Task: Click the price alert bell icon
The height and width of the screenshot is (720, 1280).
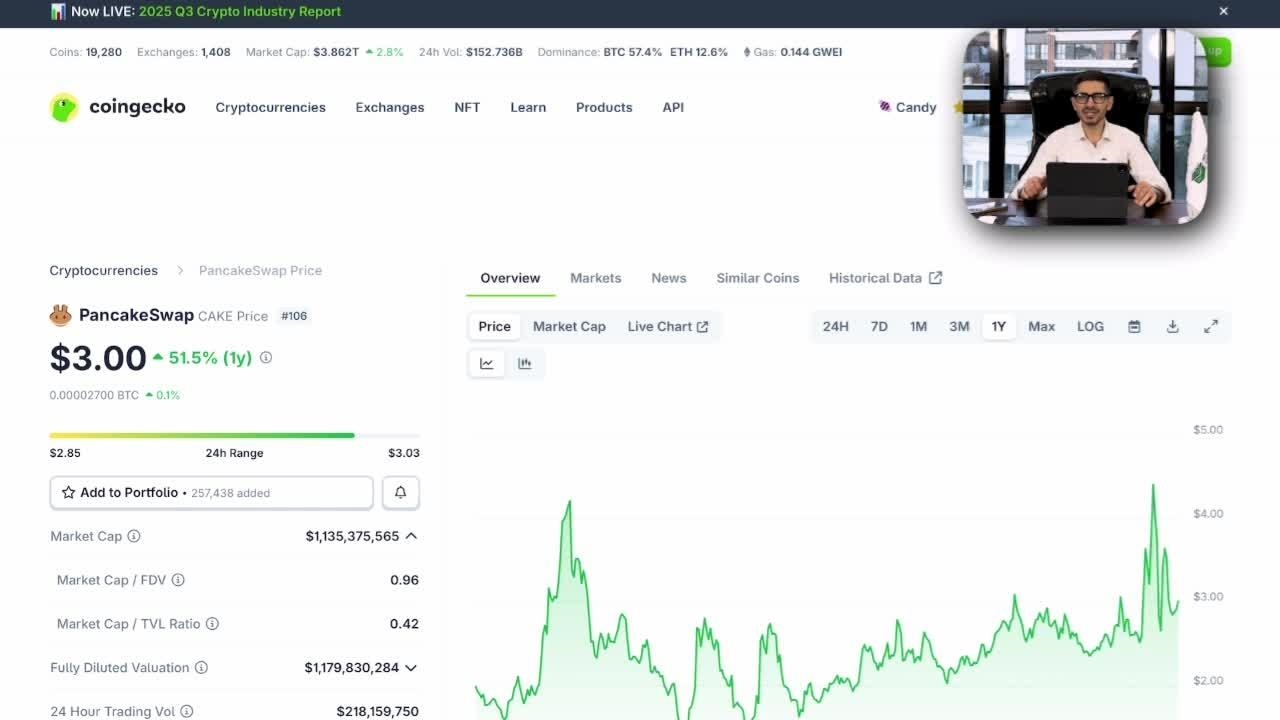Action: [x=400, y=493]
